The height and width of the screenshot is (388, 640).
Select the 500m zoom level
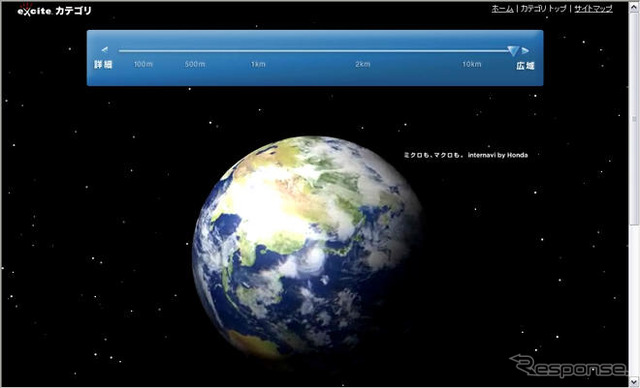pos(195,64)
